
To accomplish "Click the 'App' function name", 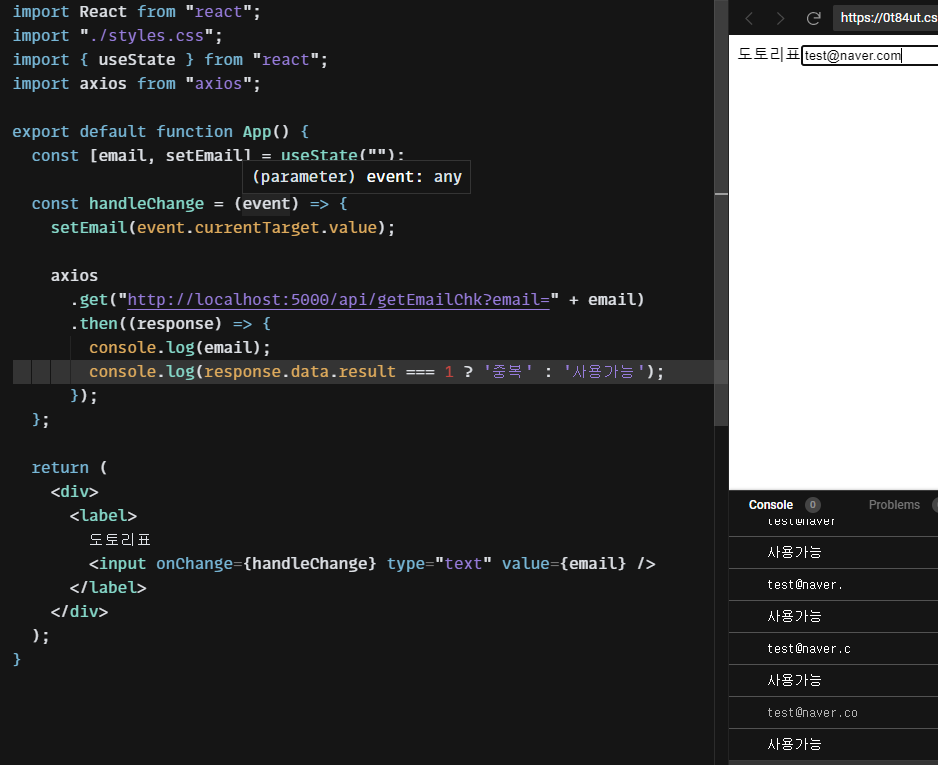I will pyautogui.click(x=257, y=132).
